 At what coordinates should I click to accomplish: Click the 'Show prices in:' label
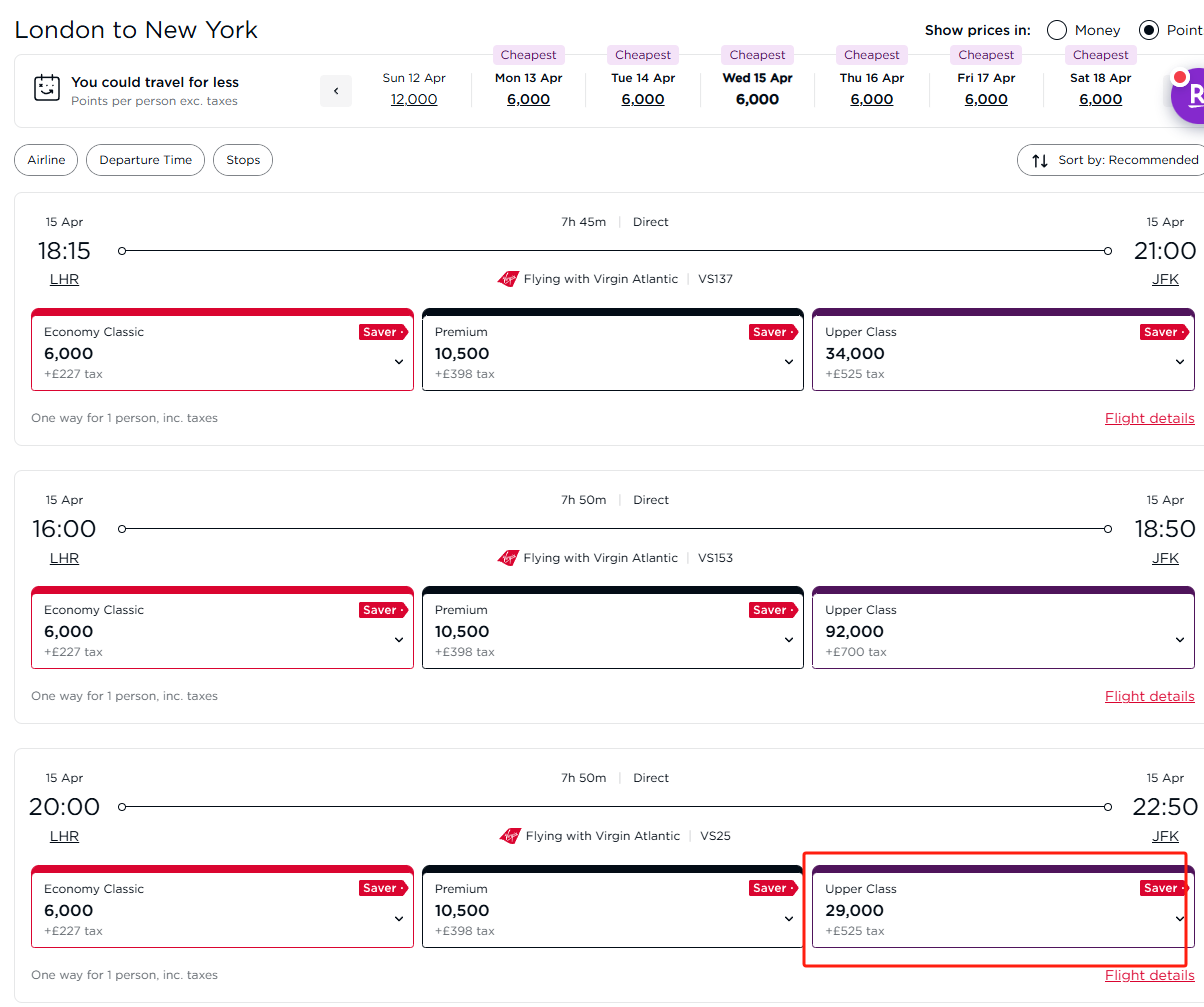978,30
